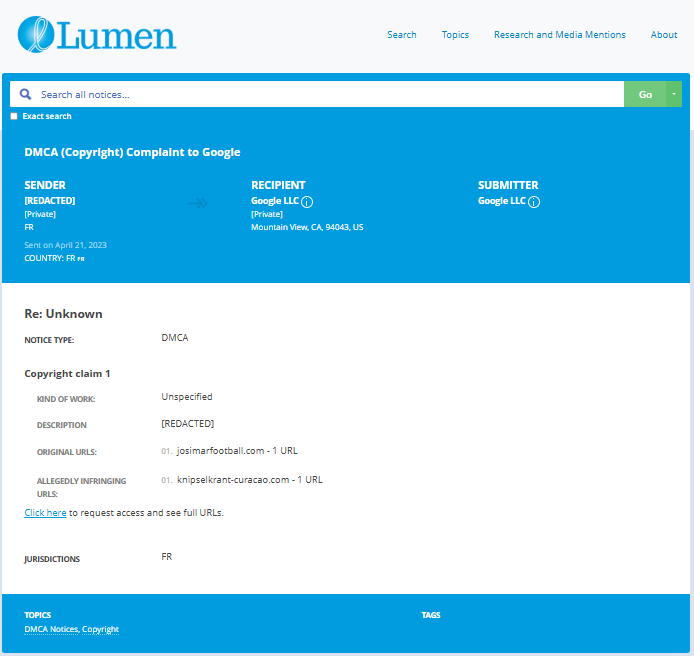
Task: Click the green Go button
Action: click(x=645, y=94)
